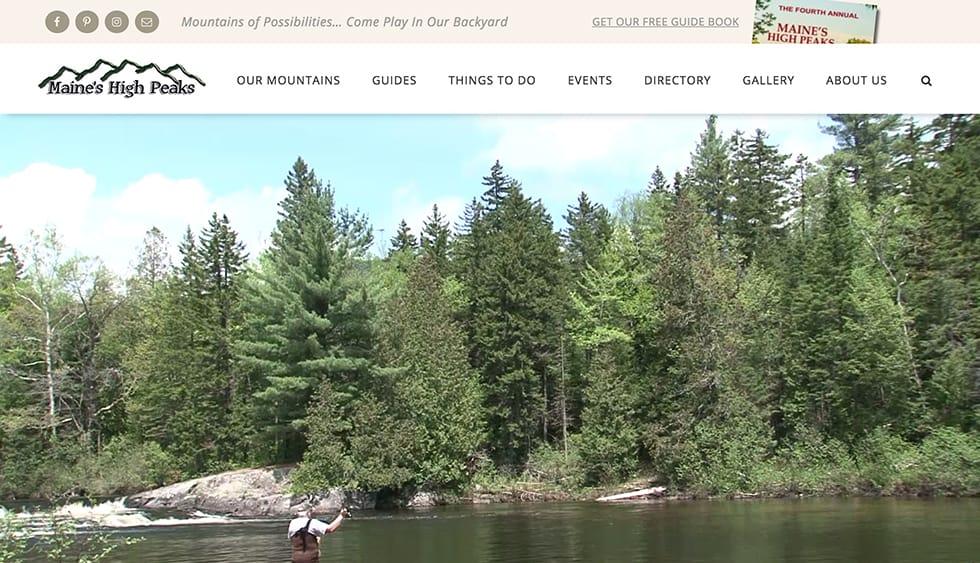Open the Instagram social icon

click(x=117, y=22)
